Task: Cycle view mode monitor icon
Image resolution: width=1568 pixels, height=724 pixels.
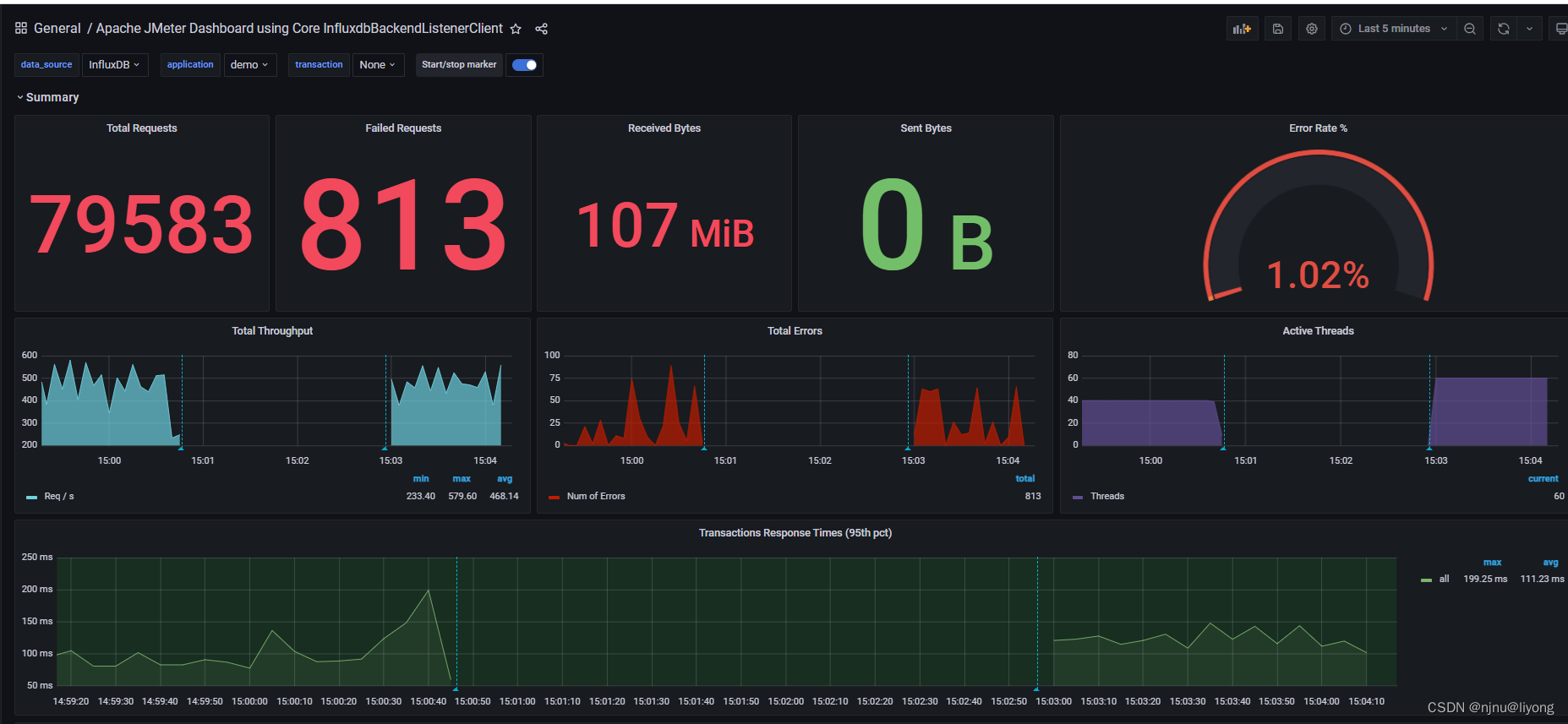Action: pos(1560,29)
